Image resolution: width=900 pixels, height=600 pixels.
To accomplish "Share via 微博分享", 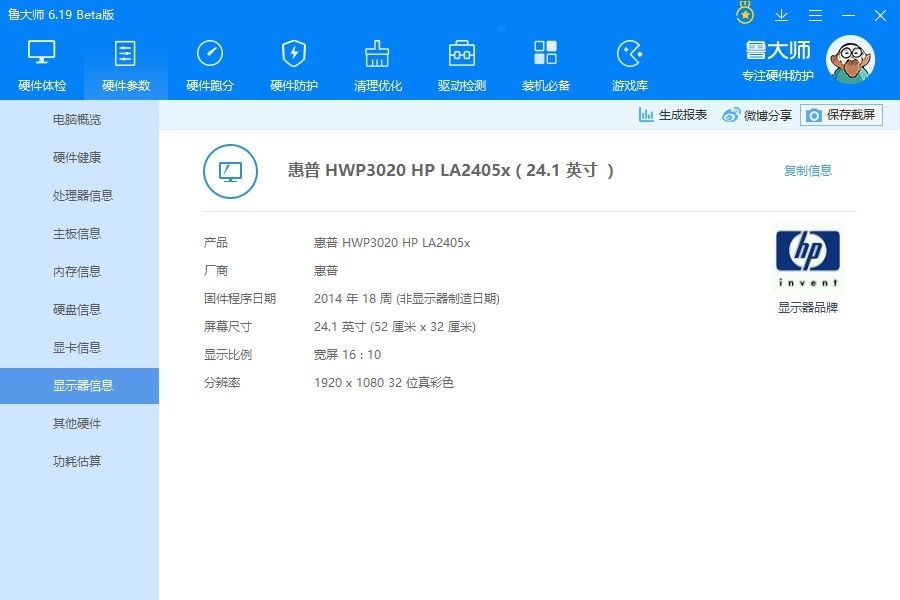I will click(x=757, y=115).
